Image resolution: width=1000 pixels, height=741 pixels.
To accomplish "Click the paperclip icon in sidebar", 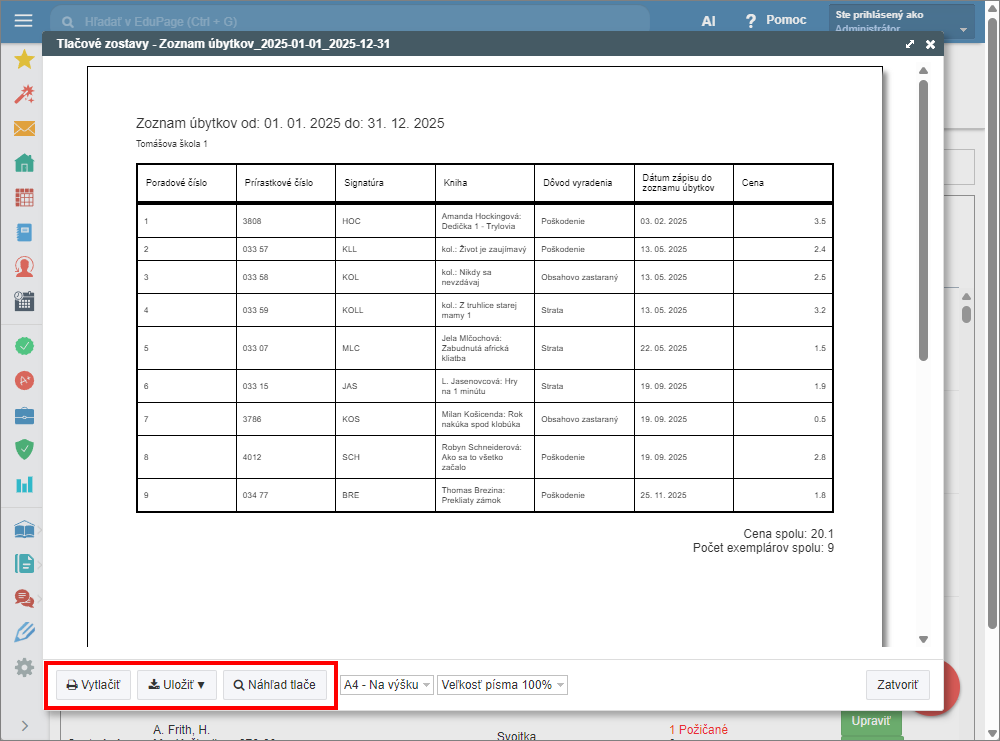I will (24, 632).
